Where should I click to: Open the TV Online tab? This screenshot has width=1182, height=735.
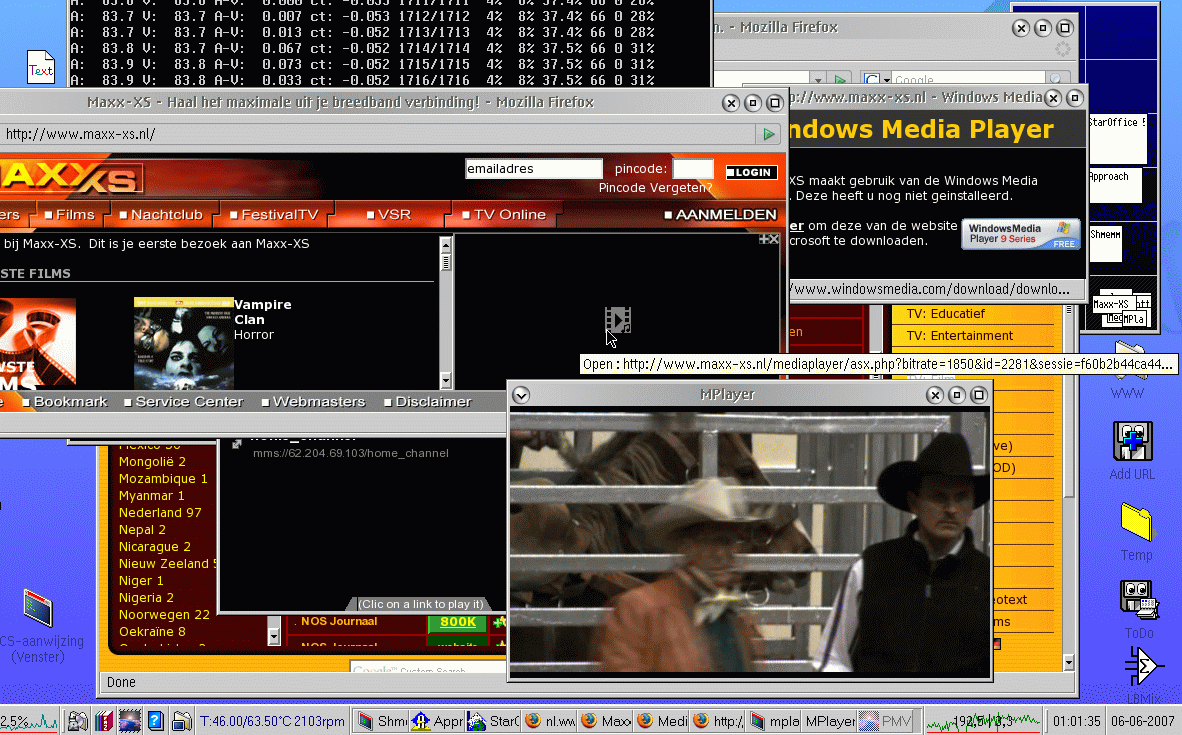coord(504,215)
